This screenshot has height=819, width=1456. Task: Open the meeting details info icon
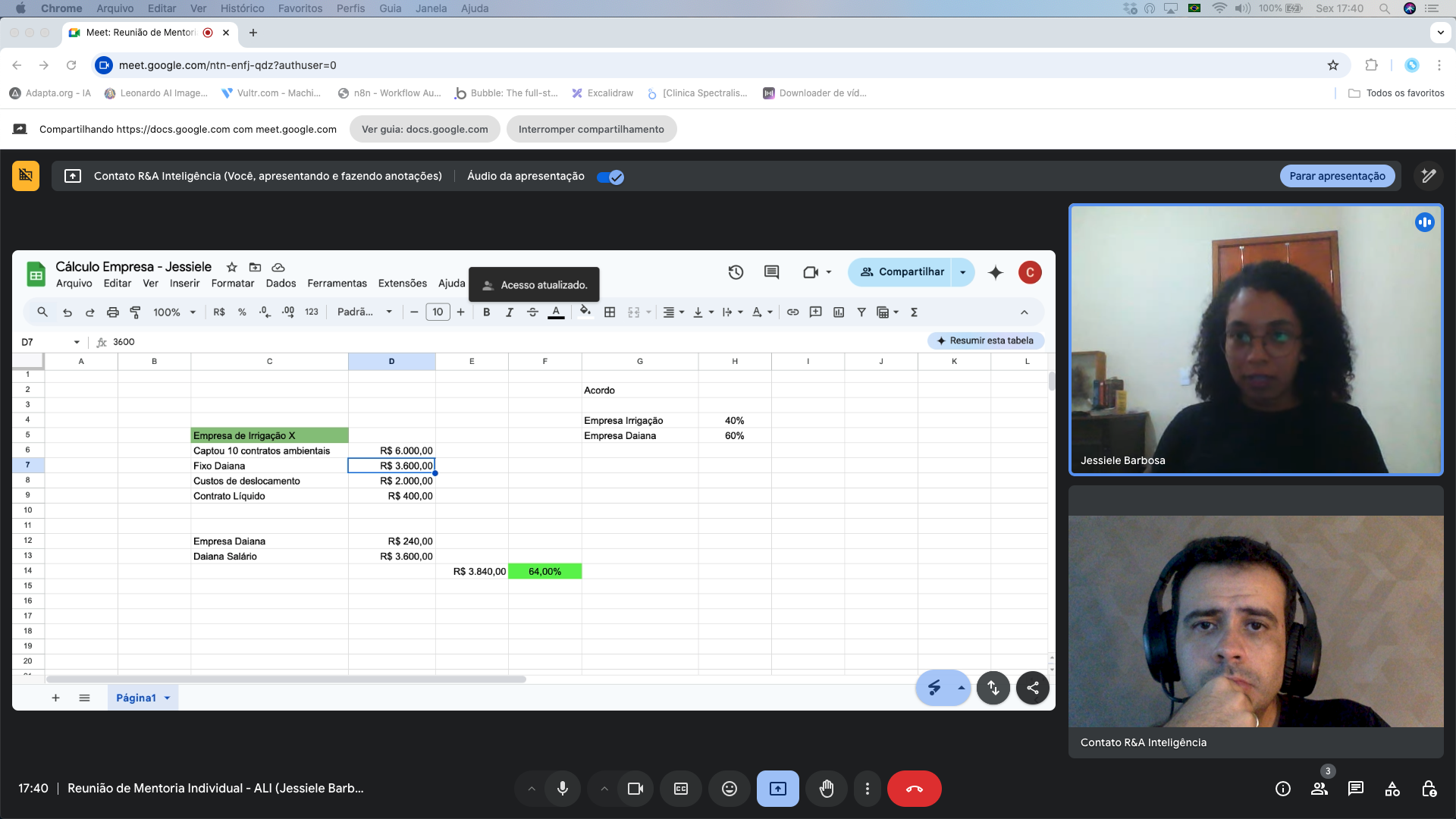[x=1283, y=789]
